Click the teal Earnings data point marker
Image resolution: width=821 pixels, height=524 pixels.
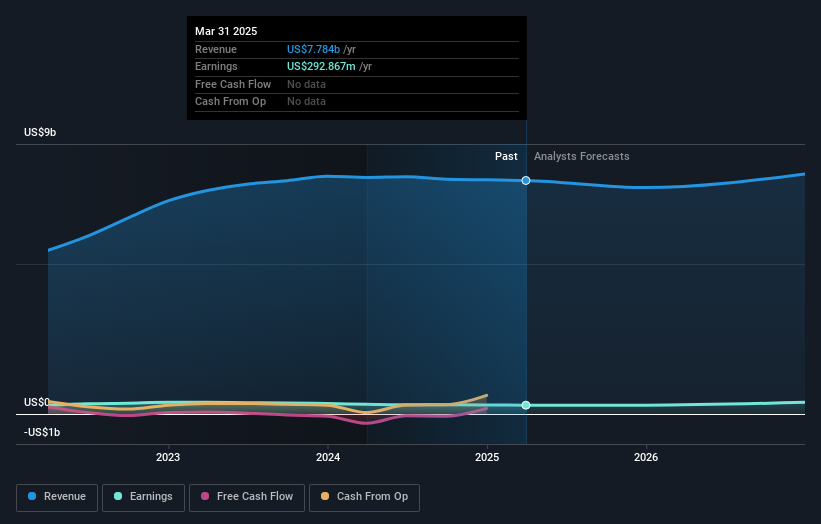(x=526, y=405)
